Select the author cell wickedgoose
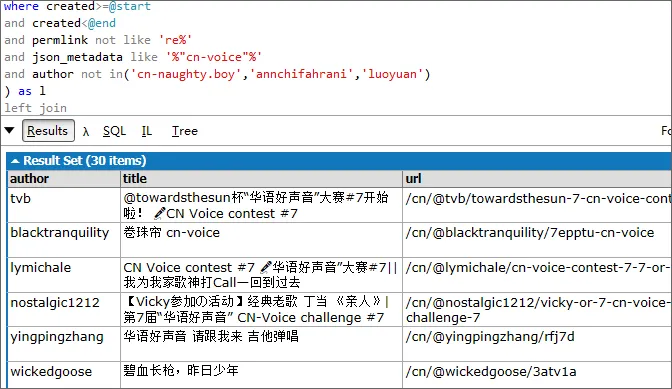Screen dimensions: 672x389 click(64, 375)
